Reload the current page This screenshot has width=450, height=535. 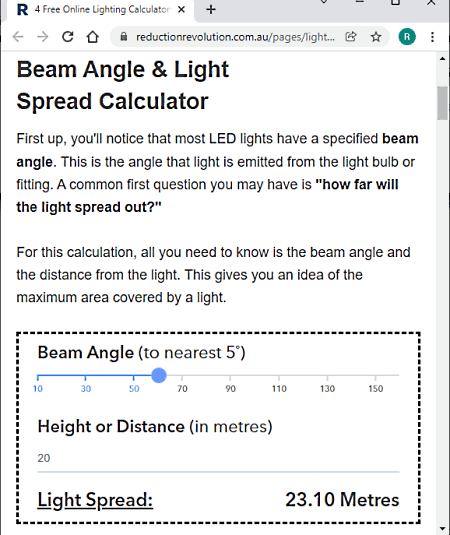pyautogui.click(x=68, y=37)
